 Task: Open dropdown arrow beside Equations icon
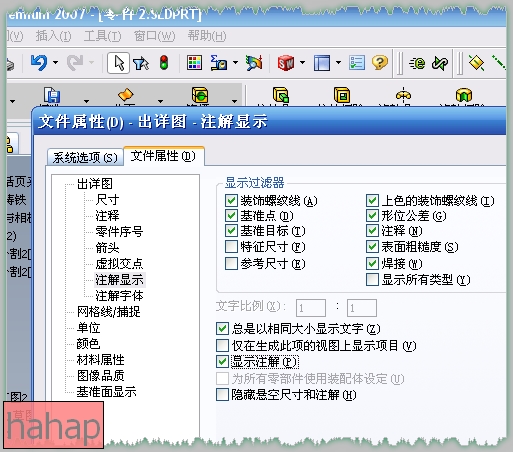(235, 62)
